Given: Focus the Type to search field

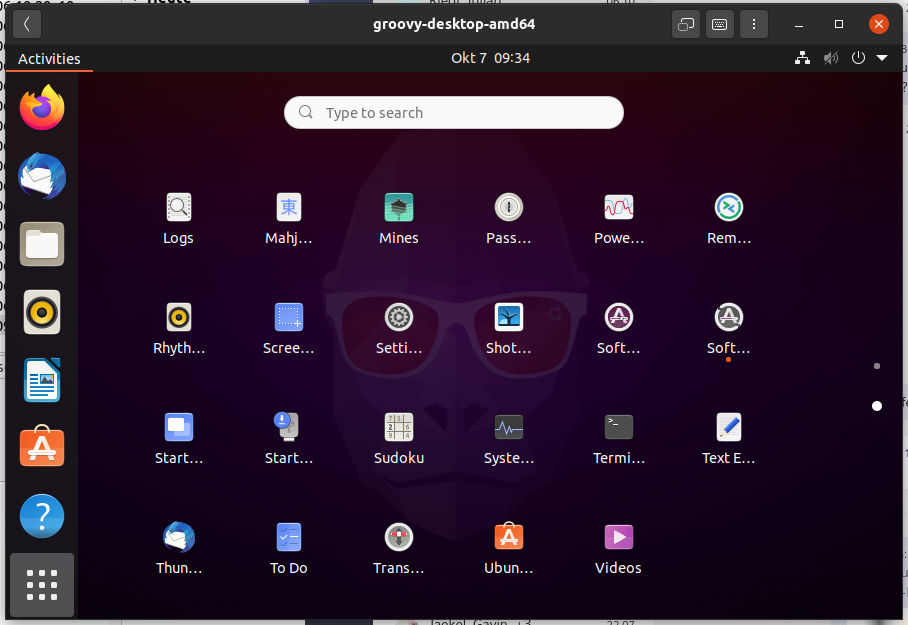Looking at the screenshot, I should coord(453,112).
